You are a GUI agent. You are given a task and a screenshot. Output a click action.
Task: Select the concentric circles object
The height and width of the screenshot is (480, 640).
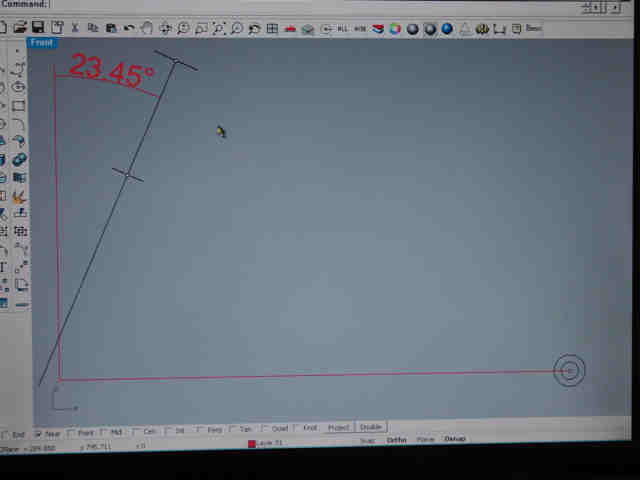pos(569,370)
